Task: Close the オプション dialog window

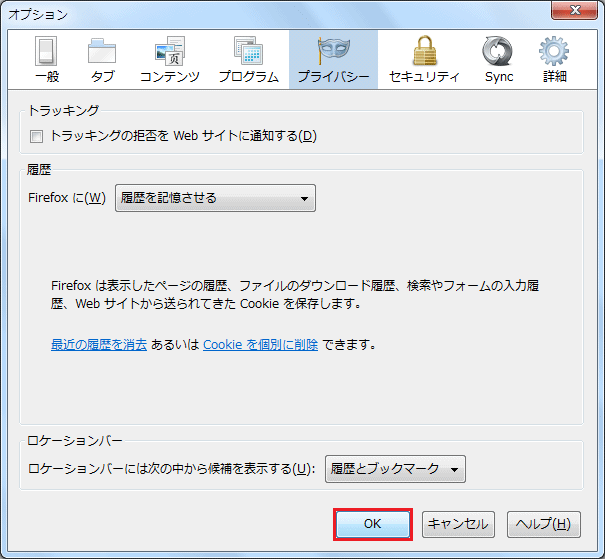Action: 575,10
